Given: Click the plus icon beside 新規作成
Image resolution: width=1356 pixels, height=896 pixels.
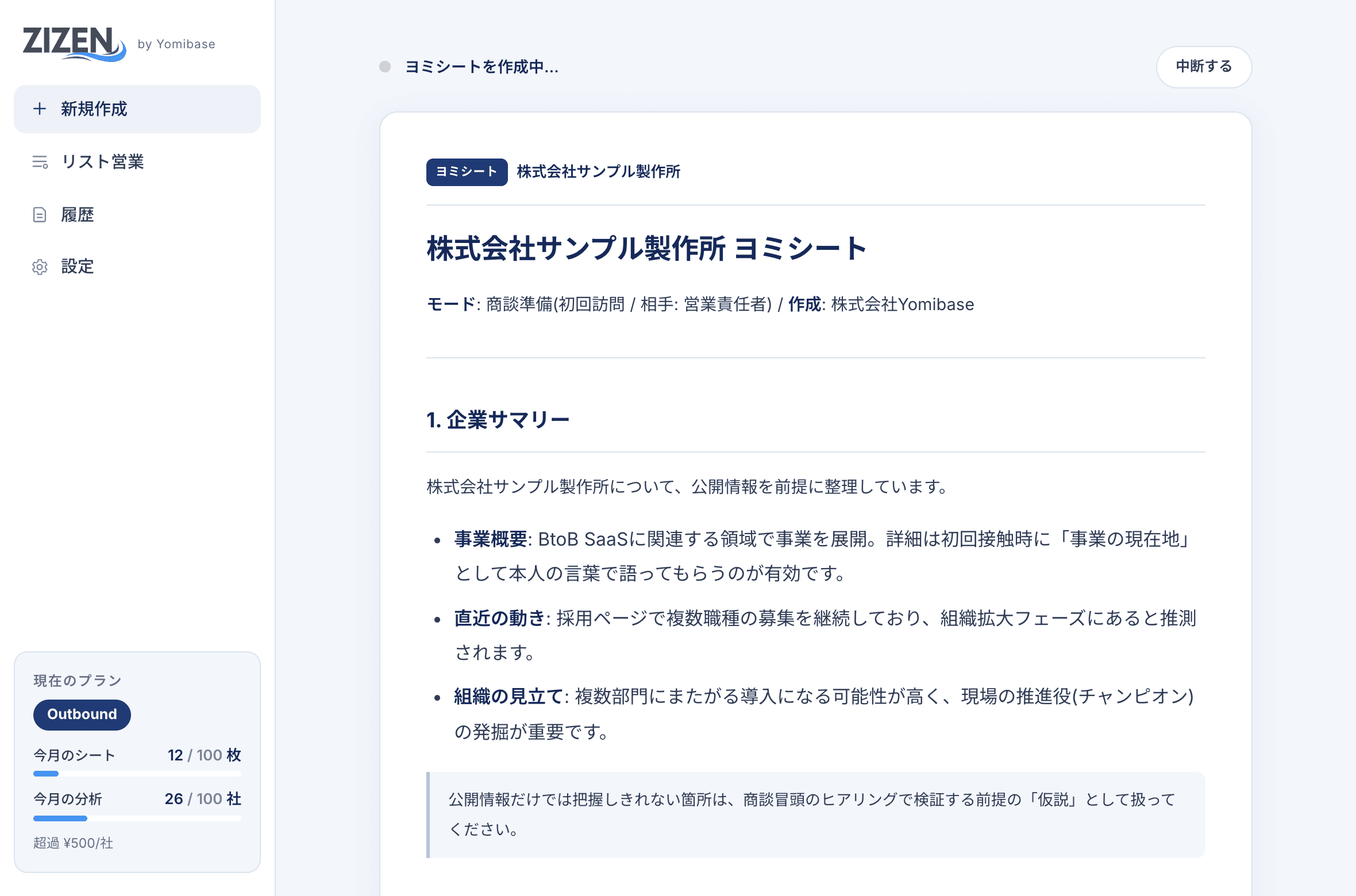Looking at the screenshot, I should (x=40, y=109).
